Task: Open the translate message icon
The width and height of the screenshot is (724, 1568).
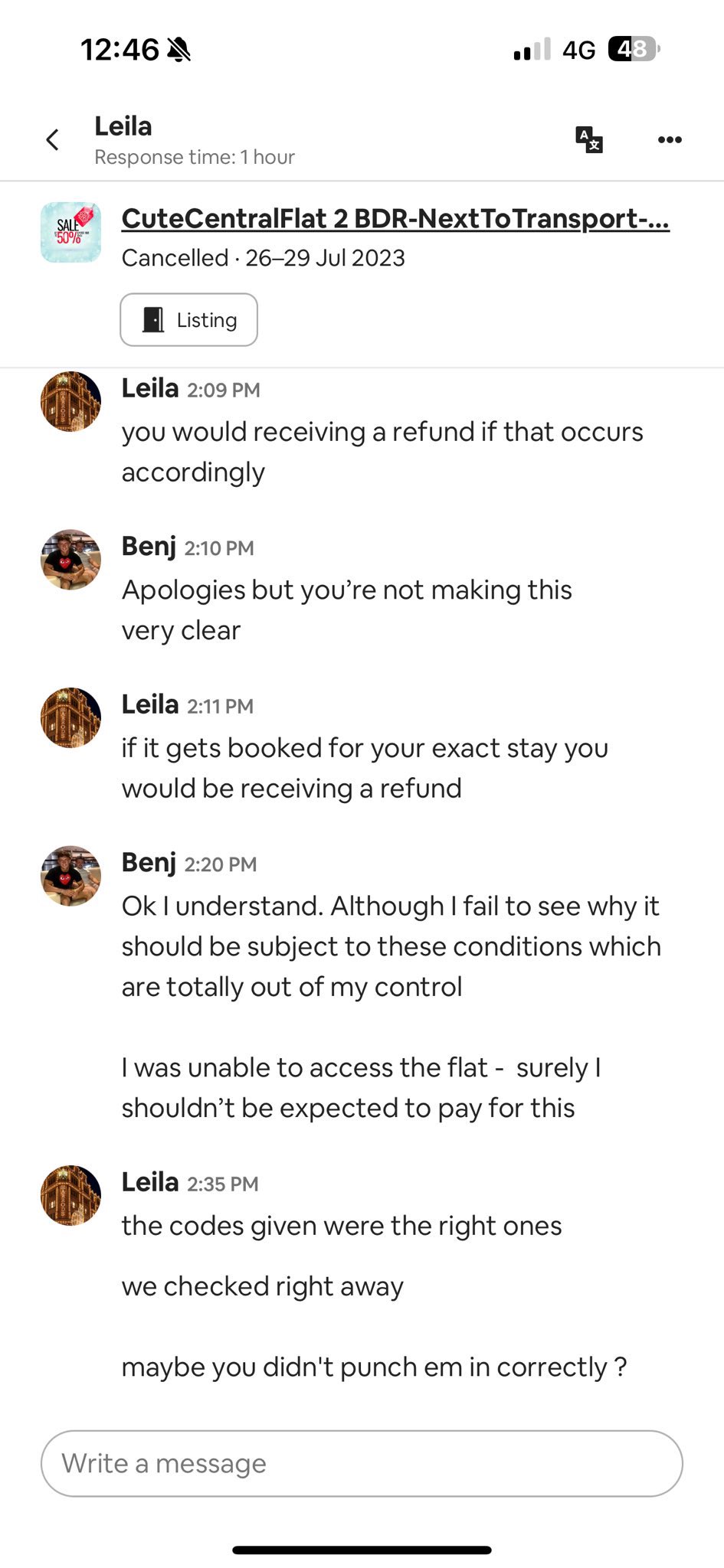Action: 588,140
